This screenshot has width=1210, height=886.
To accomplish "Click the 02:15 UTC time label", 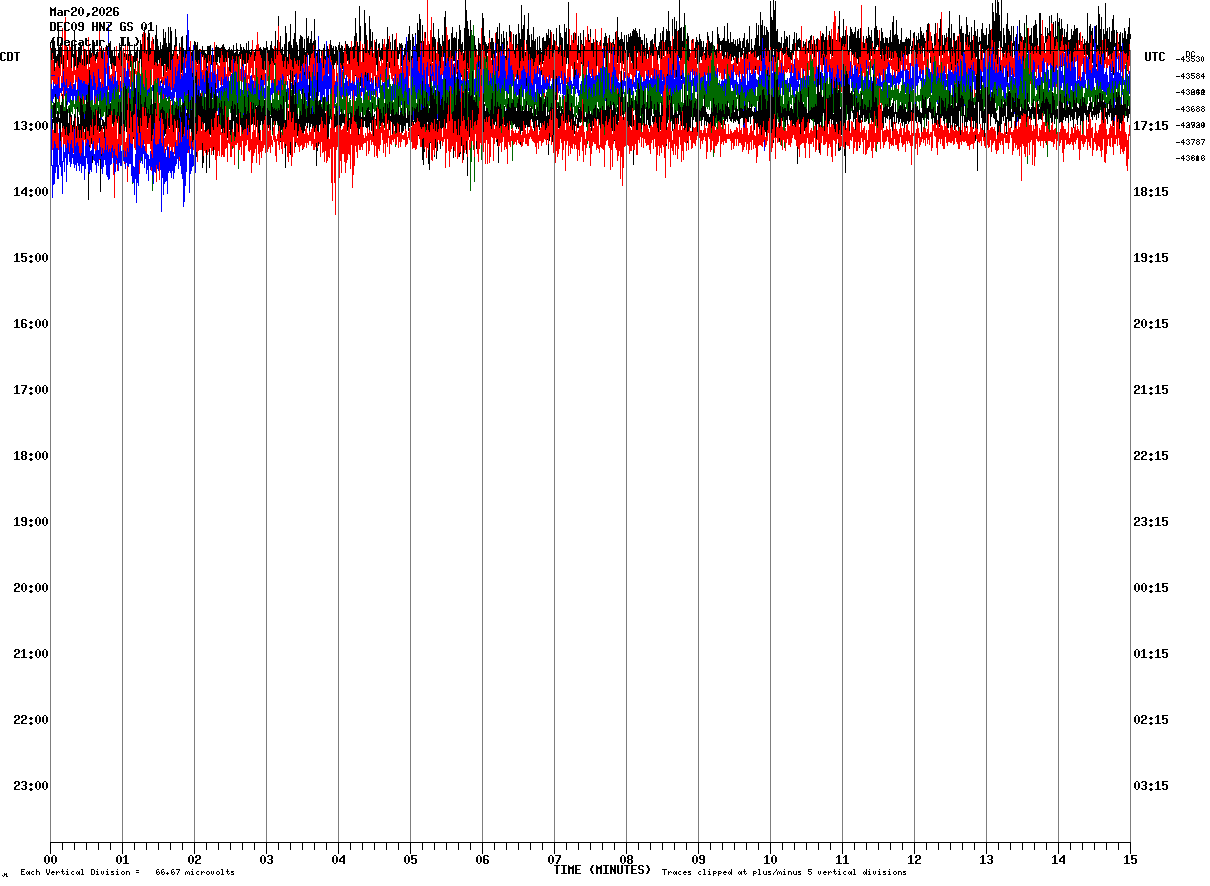I will click(1151, 720).
